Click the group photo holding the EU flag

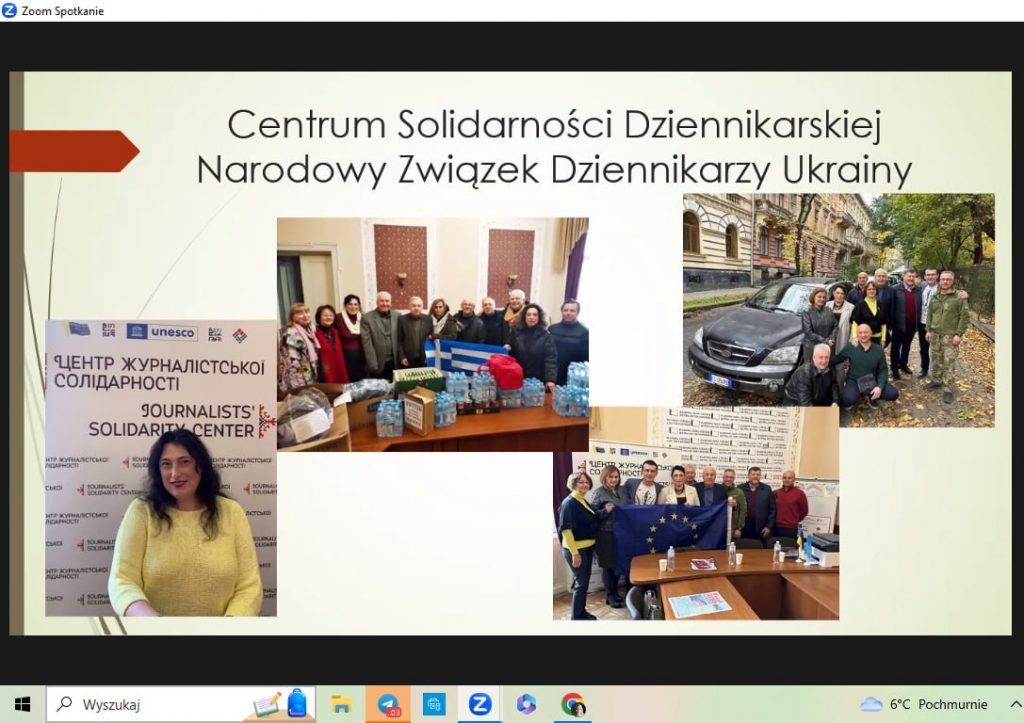coord(696,513)
